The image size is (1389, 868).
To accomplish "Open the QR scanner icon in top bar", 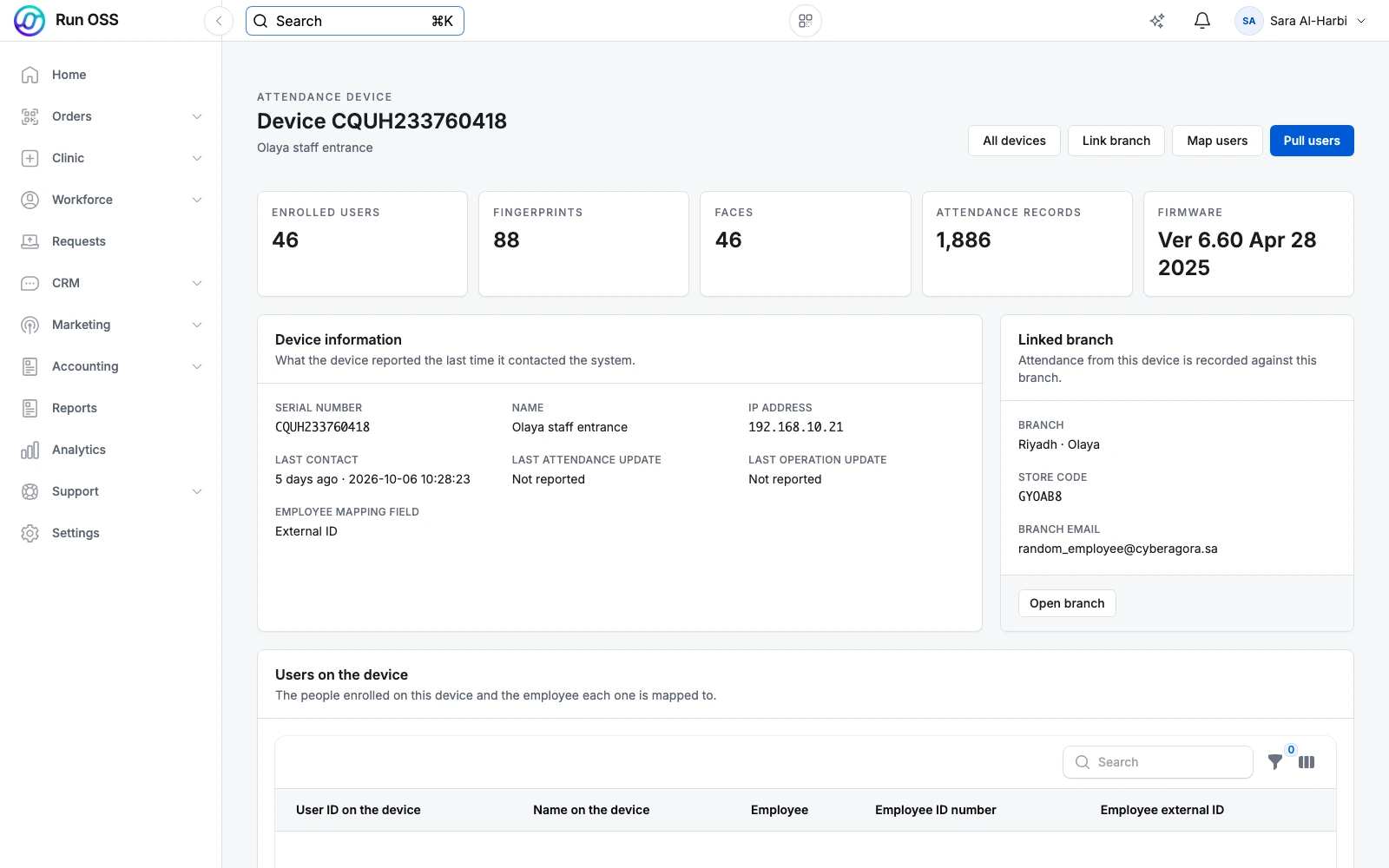I will click(806, 21).
